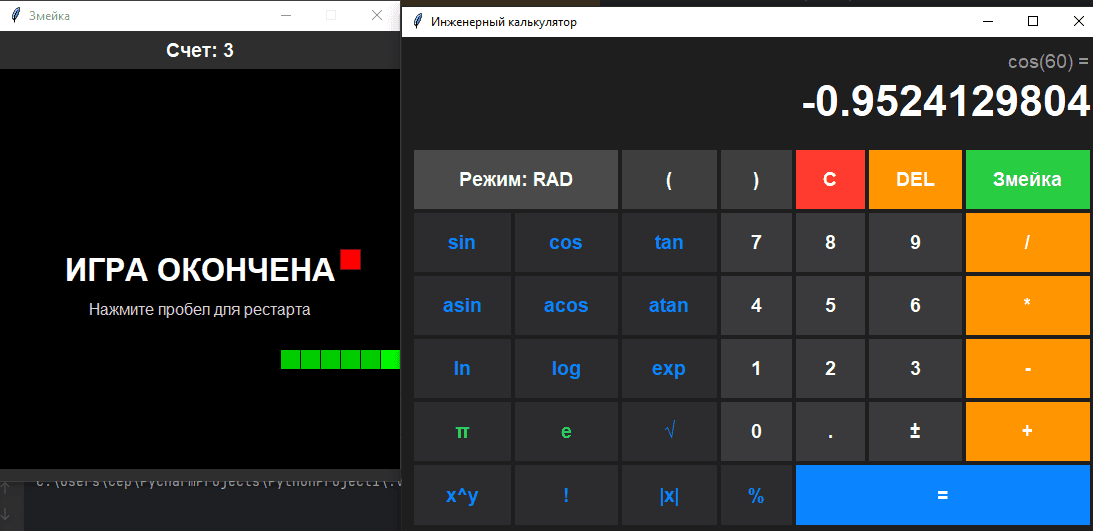
Task: Toggle the RAD angle mode button
Action: tap(515, 180)
